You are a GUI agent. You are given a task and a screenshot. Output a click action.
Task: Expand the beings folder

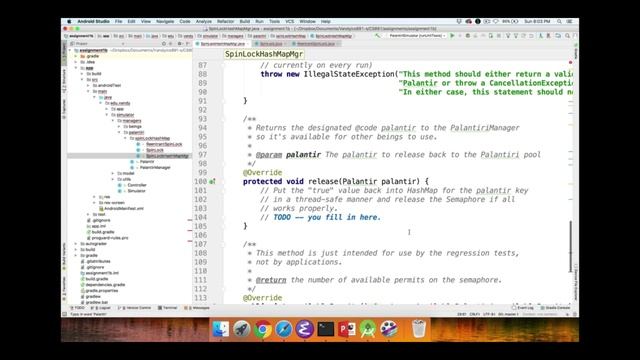(x=120, y=127)
